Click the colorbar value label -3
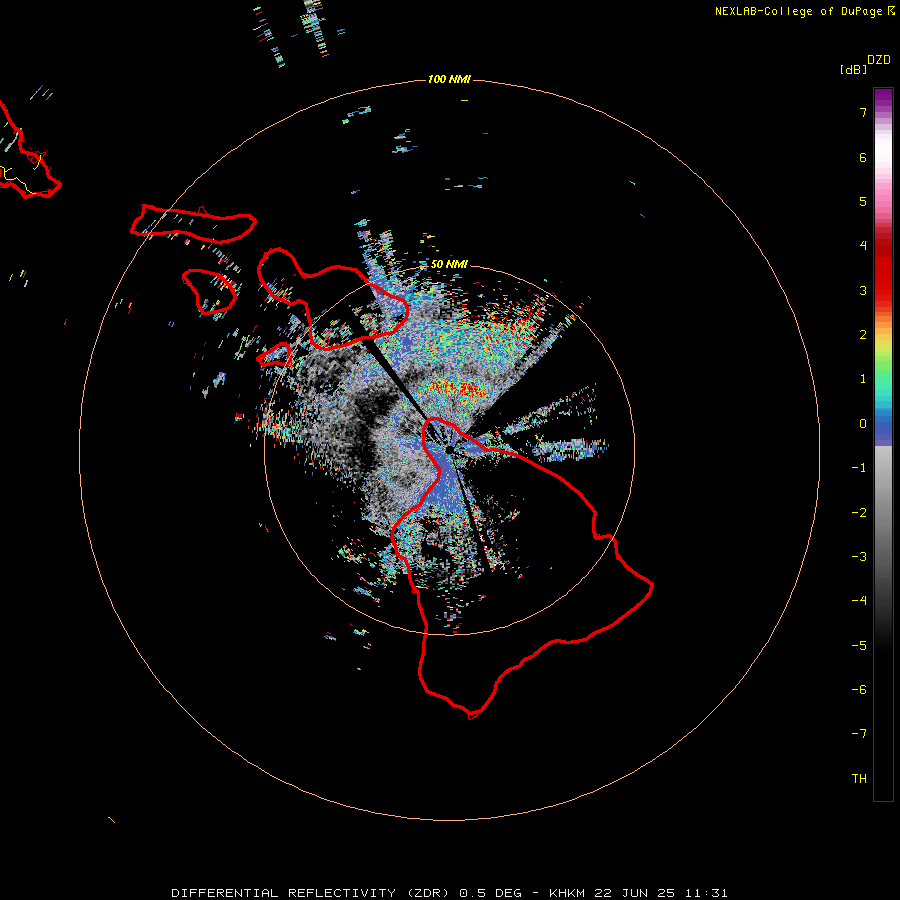The height and width of the screenshot is (900, 900). pos(859,557)
